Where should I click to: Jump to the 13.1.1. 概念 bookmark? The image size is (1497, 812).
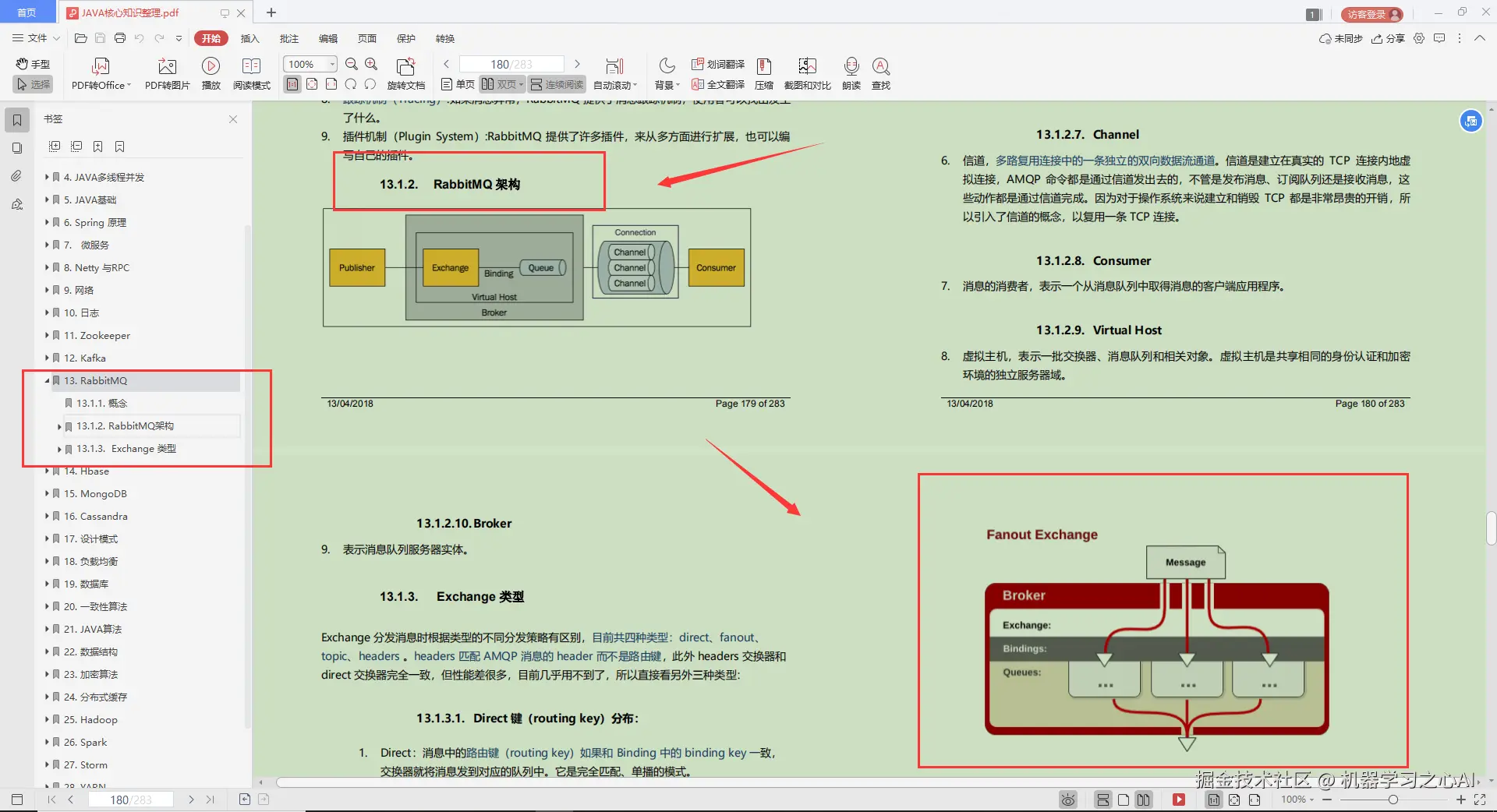[101, 404]
